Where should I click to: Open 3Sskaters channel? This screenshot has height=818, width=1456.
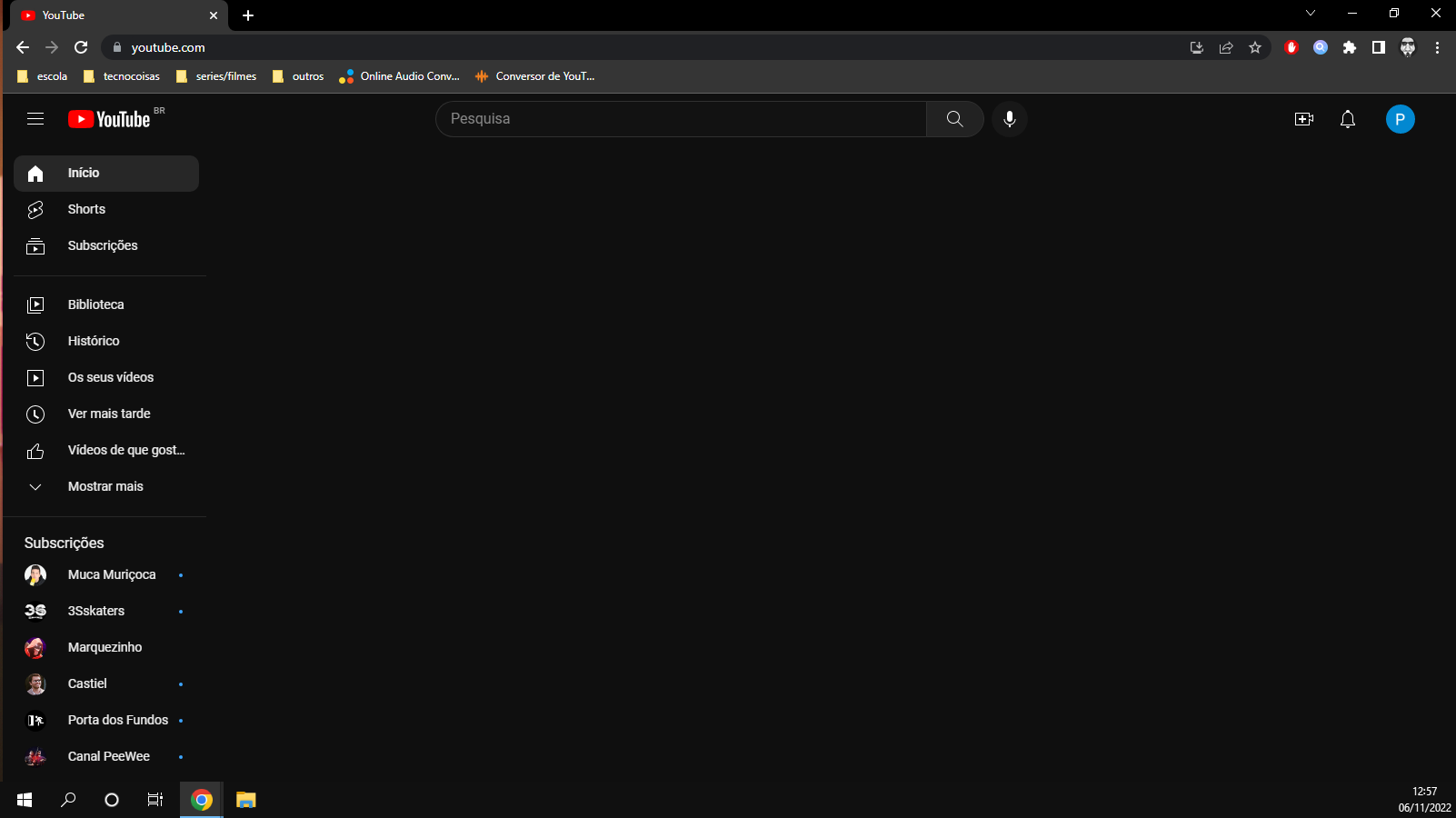(106, 612)
